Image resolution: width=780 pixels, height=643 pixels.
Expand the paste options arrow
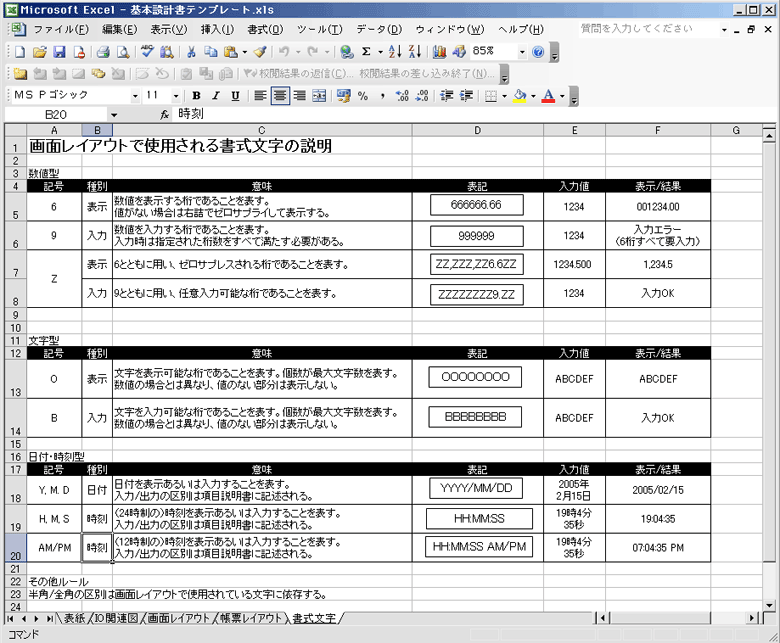[244, 52]
